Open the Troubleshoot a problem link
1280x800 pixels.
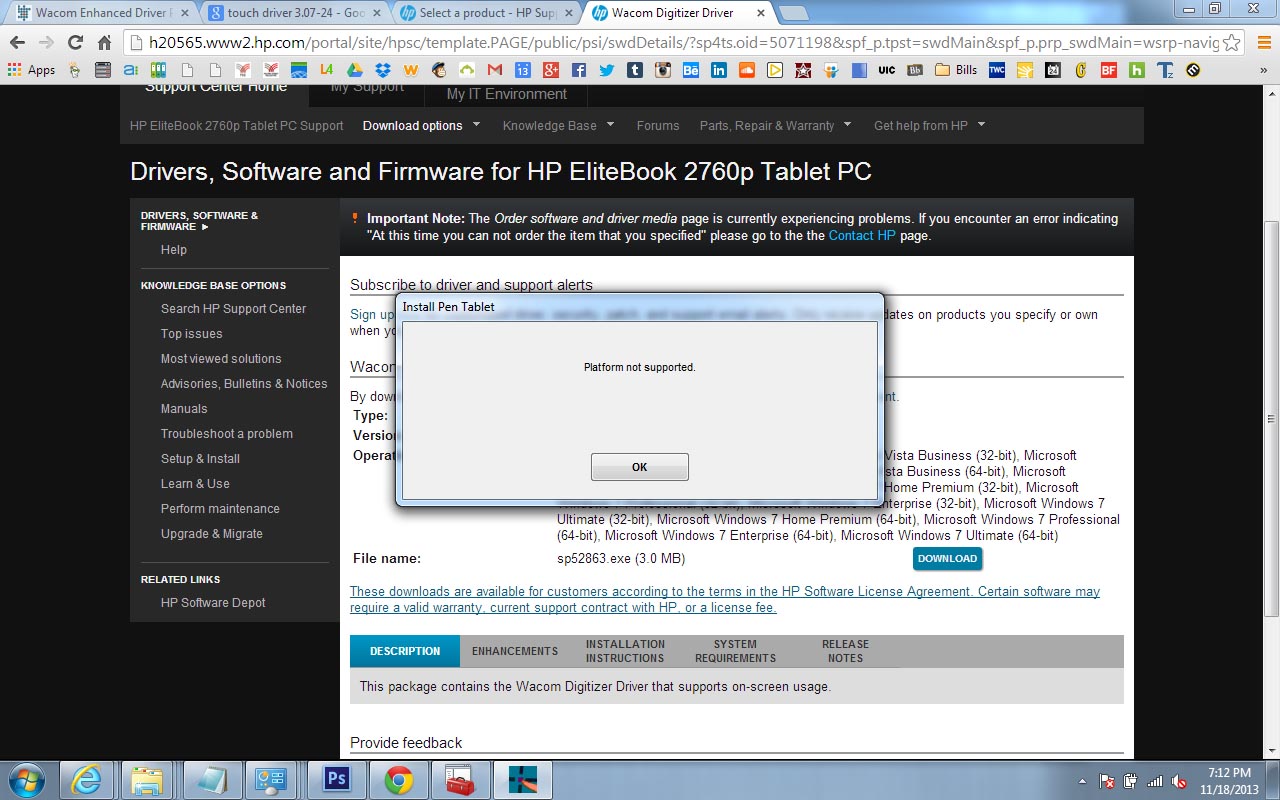coord(227,434)
